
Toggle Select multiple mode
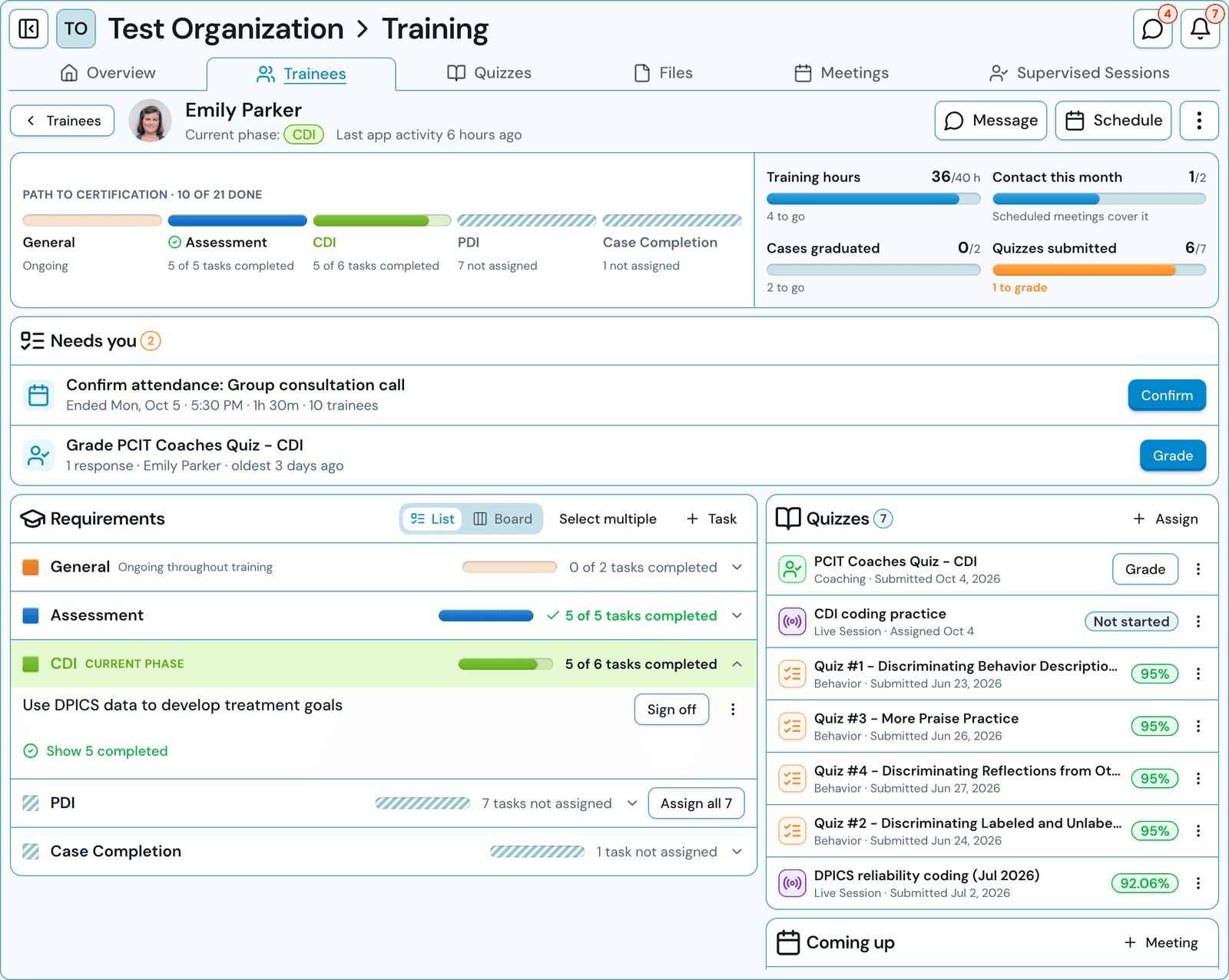[x=608, y=519]
